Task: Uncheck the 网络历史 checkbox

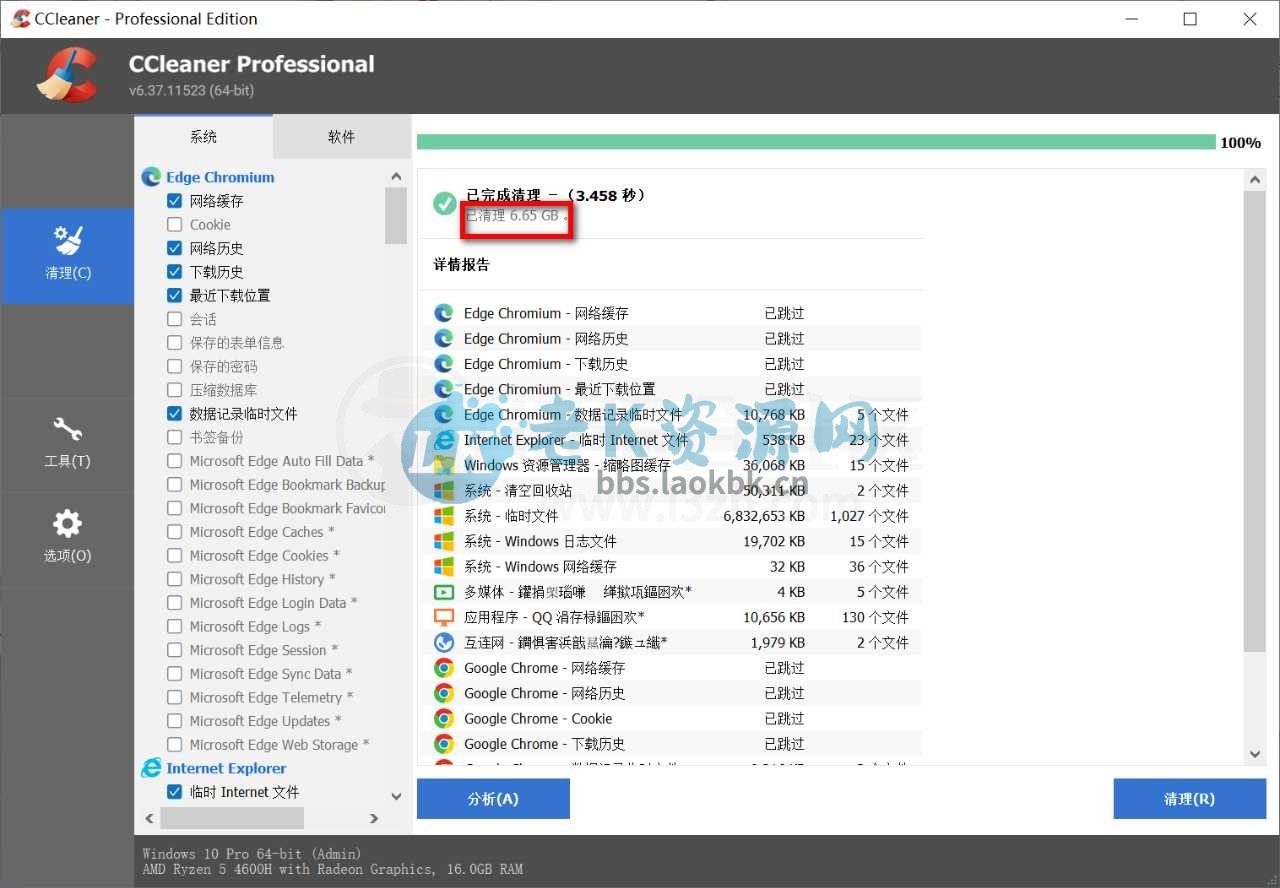Action: pyautogui.click(x=174, y=248)
